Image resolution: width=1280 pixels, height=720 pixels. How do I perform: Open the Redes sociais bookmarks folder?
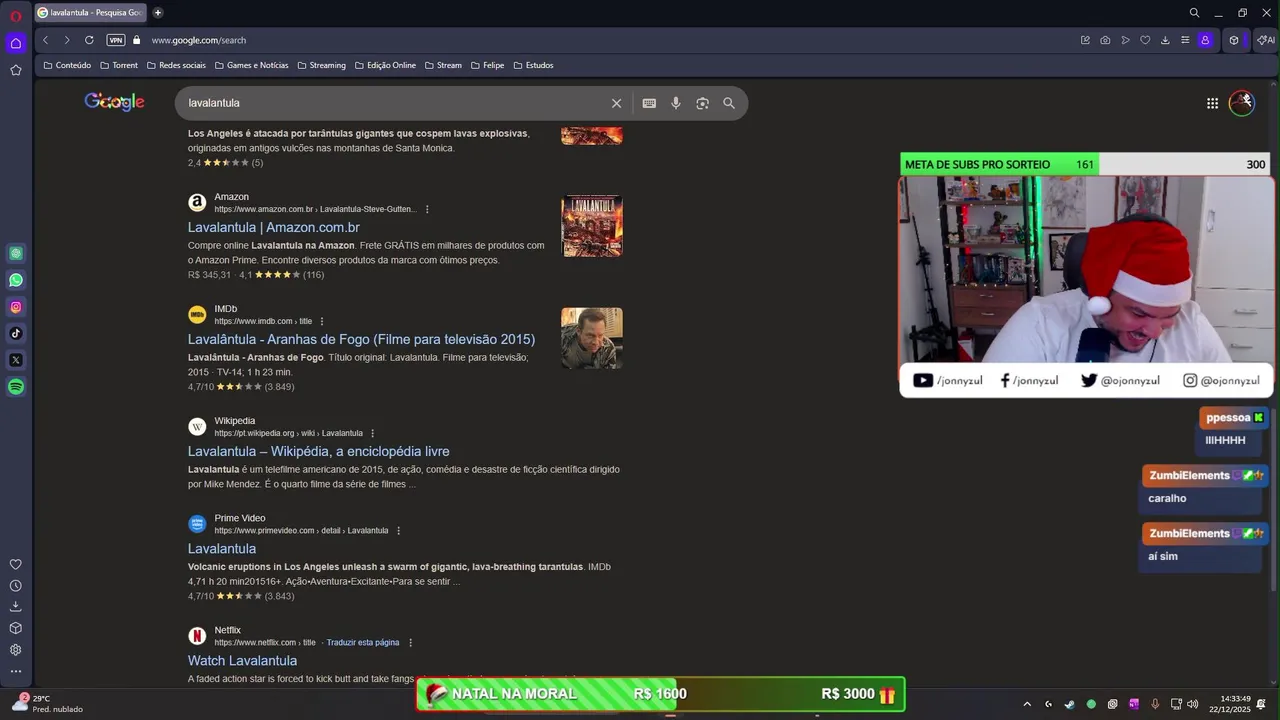[176, 65]
